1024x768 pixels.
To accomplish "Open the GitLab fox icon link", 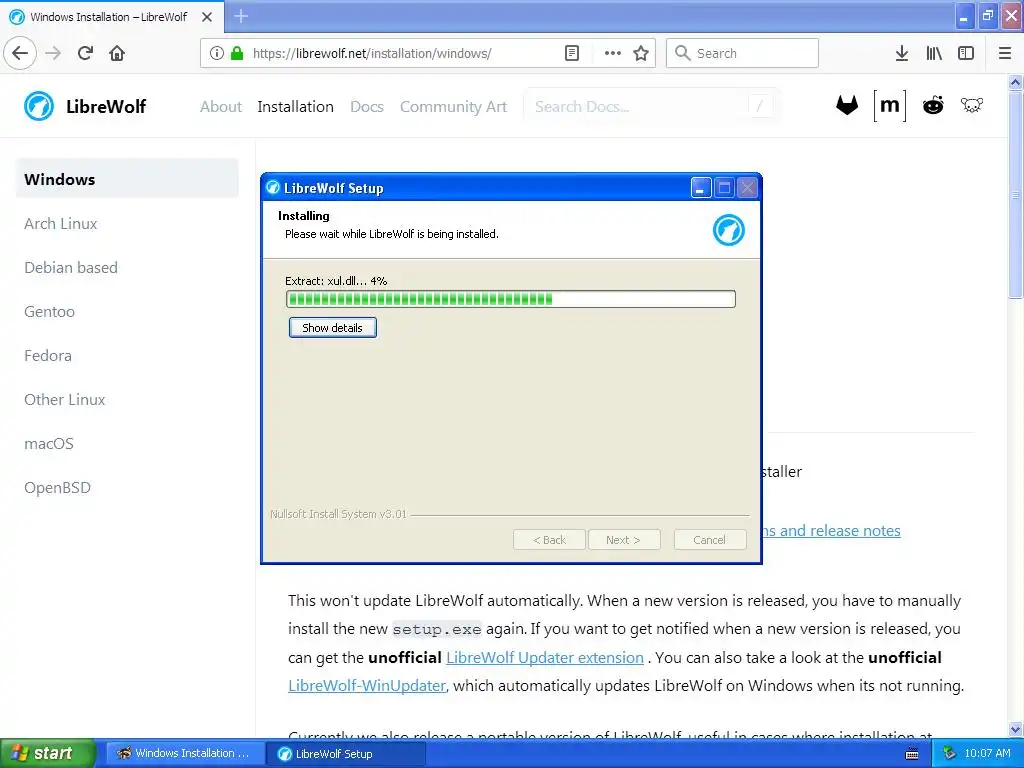I will coord(847,105).
